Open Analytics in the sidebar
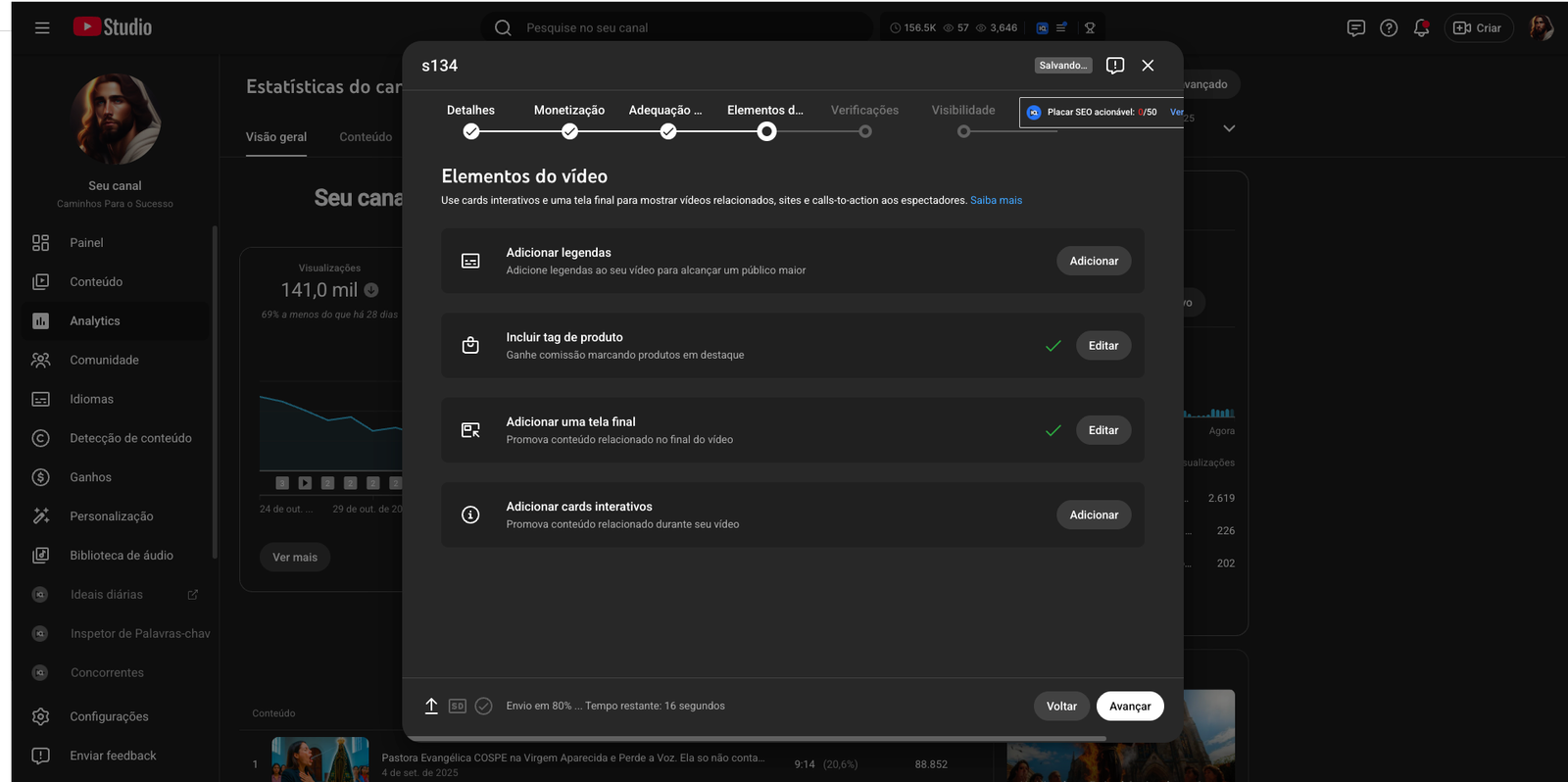The width and height of the screenshot is (1568, 782). click(x=116, y=321)
